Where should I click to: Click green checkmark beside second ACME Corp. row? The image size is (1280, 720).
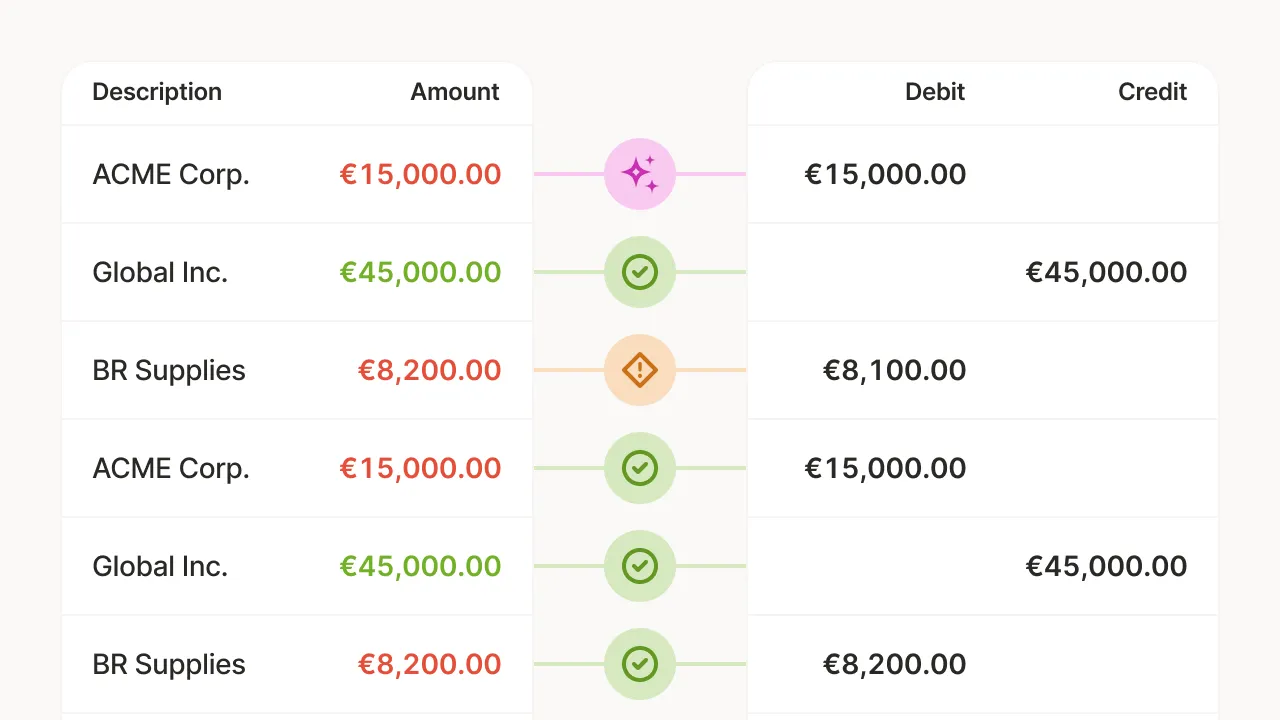[640, 468]
